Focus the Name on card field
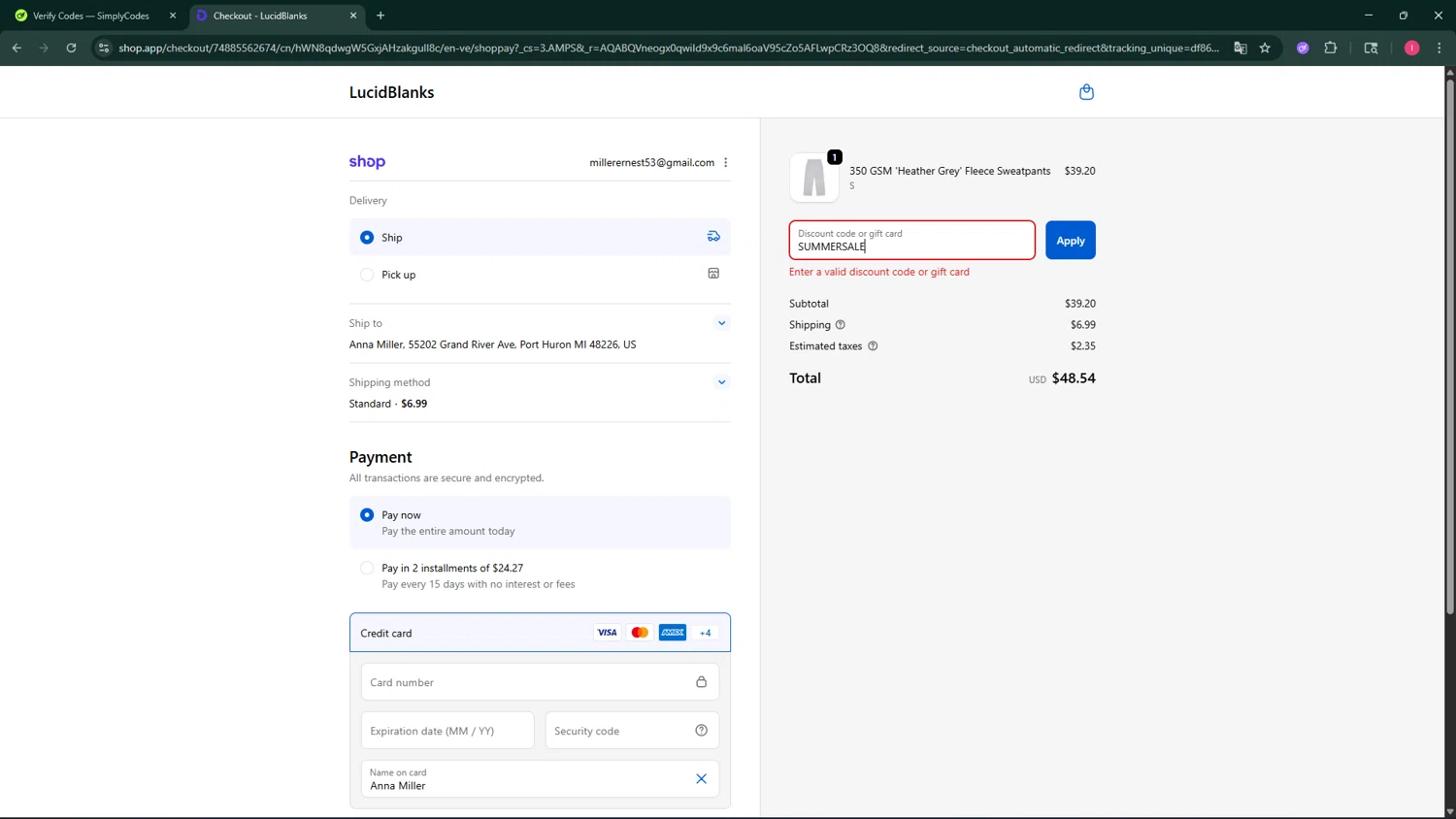The height and width of the screenshot is (819, 1456). point(540,779)
